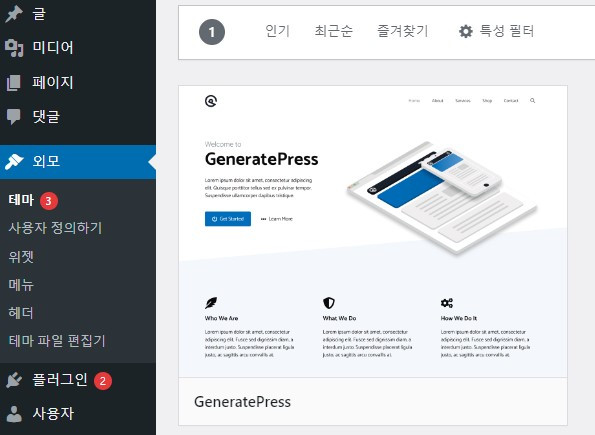This screenshot has width=595, height=435.
Task: Click the 댓글 comment bubble icon
Action: click(14, 117)
